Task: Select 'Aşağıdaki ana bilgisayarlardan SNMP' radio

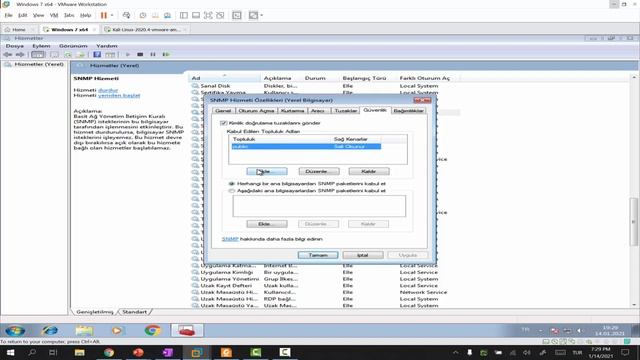Action: 231,191
